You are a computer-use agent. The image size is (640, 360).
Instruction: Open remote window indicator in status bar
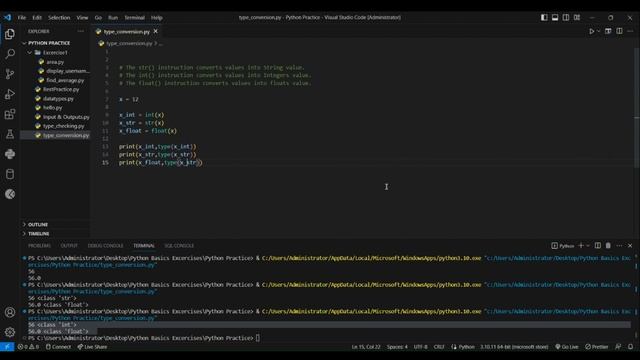pos(7,347)
